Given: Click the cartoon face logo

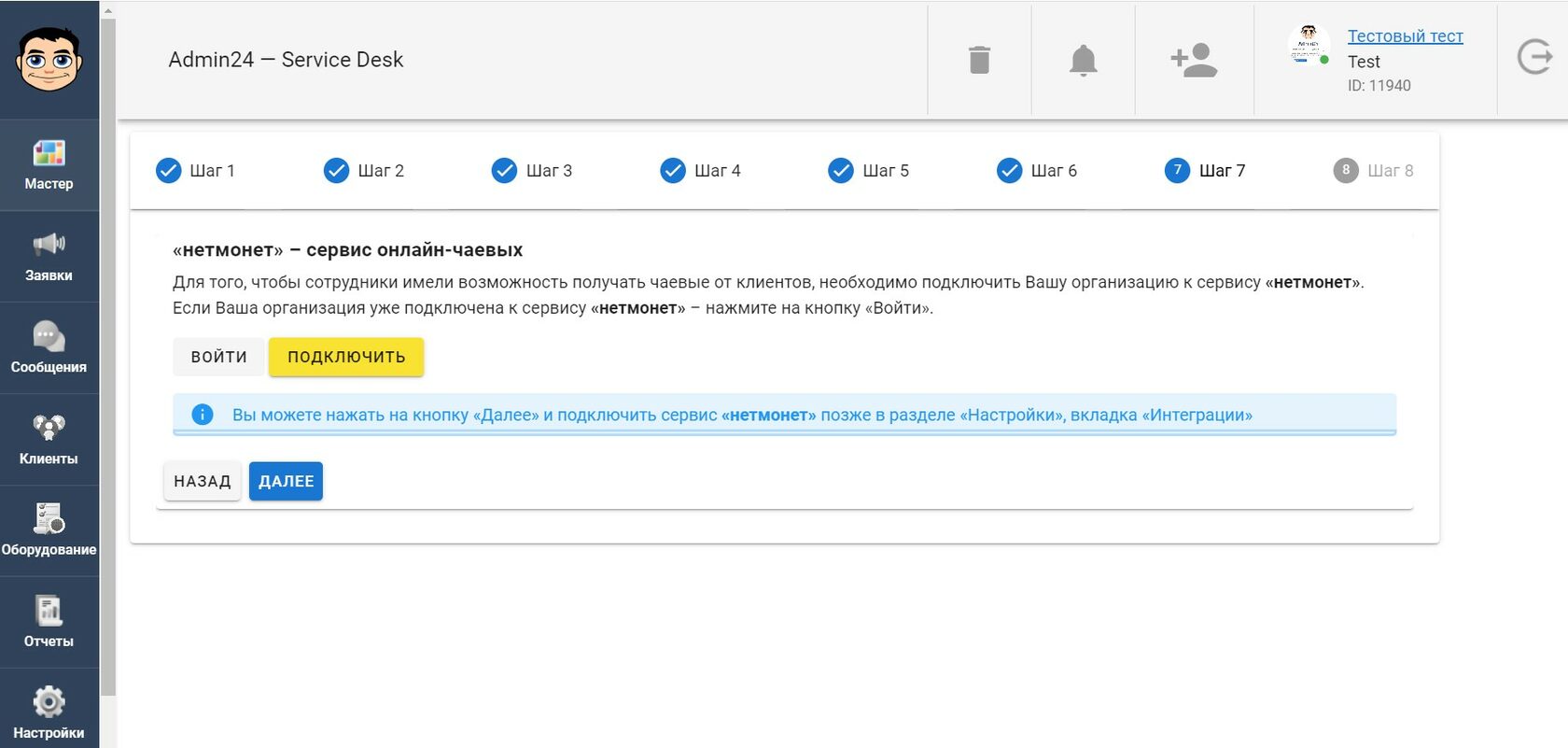Looking at the screenshot, I should [49, 59].
